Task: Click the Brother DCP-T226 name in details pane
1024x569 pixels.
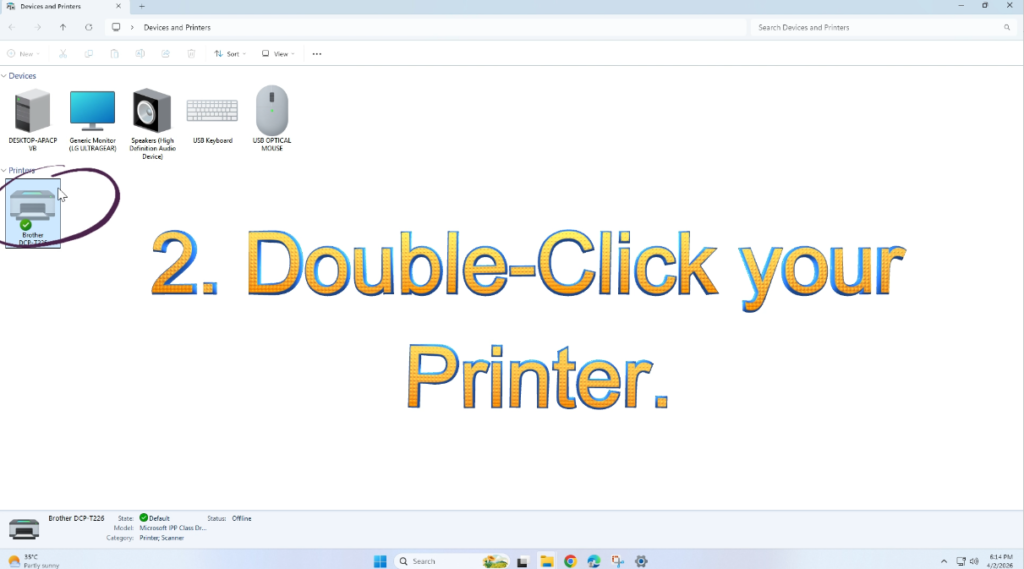Action: 76,518
